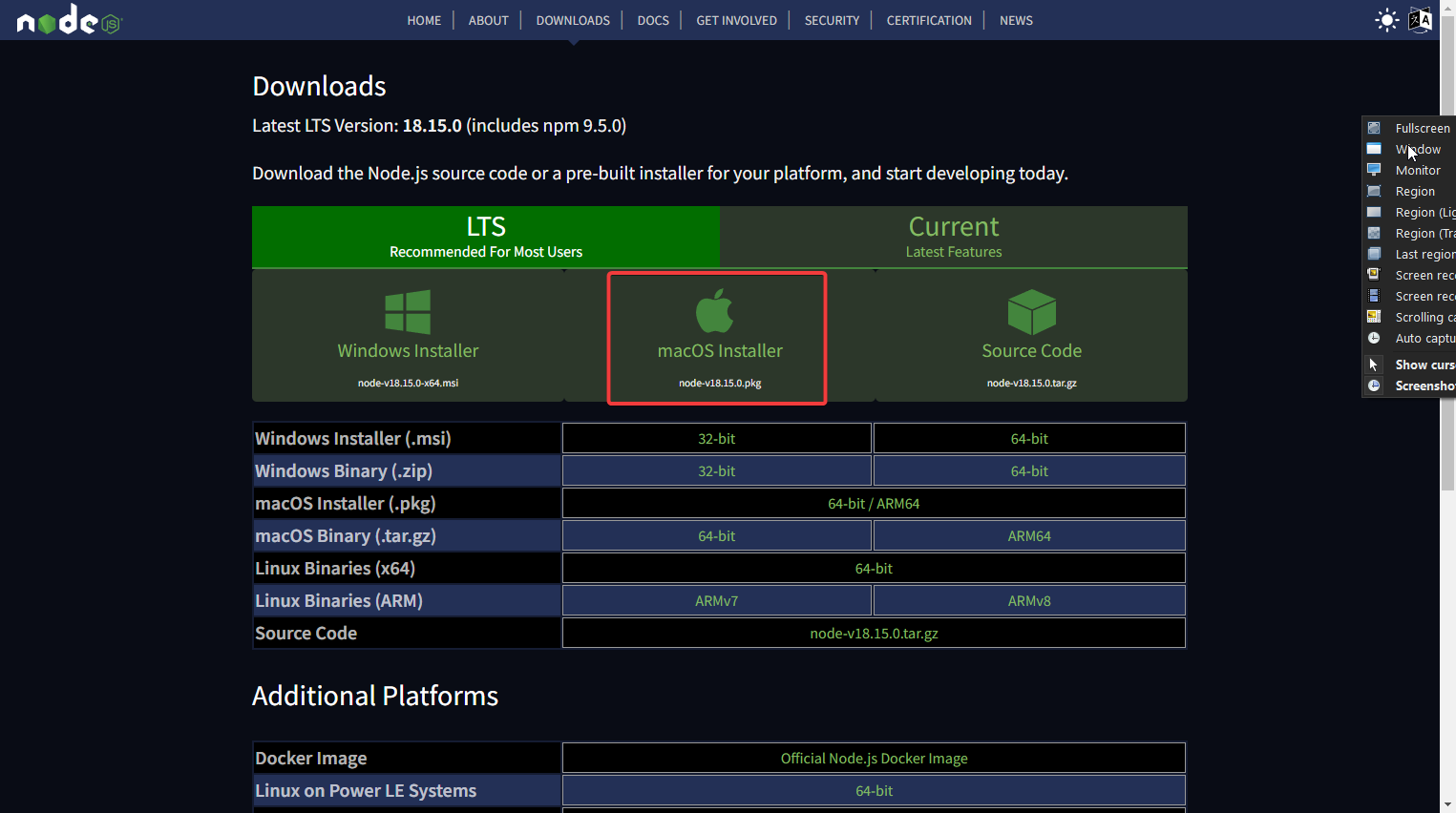Click the Show cursor pointer icon

point(1374,365)
